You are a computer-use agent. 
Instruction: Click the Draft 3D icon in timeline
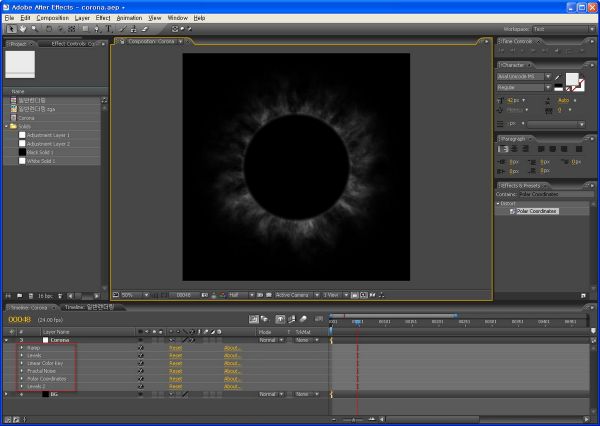pos(264,319)
